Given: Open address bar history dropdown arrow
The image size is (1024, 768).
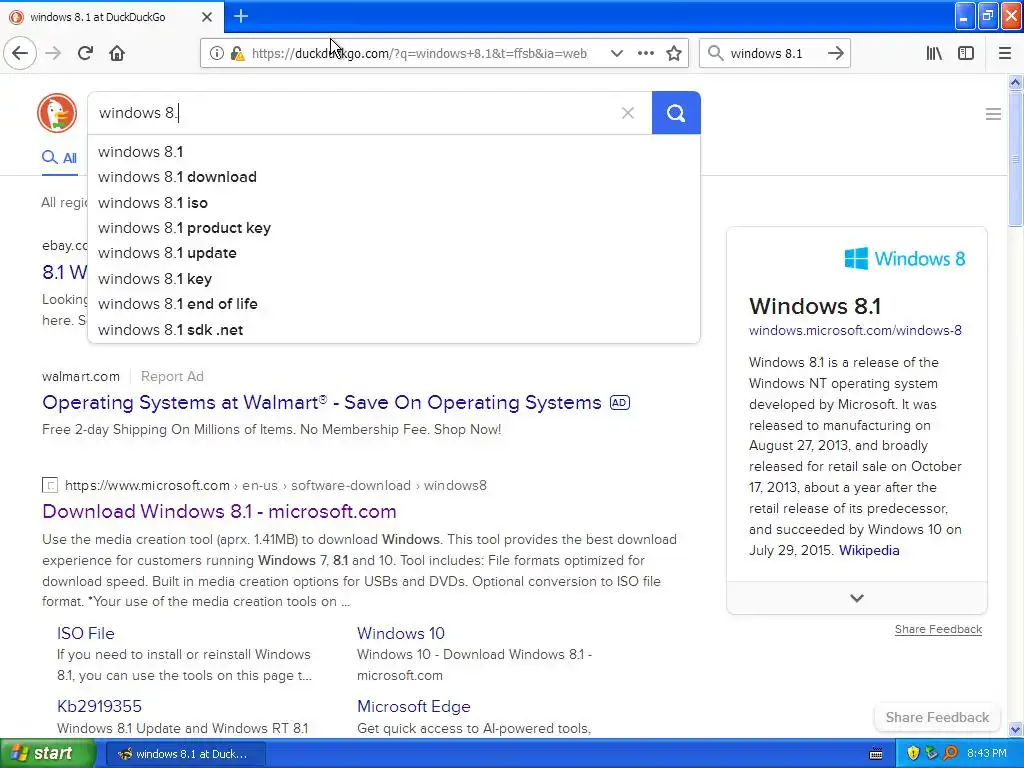Looking at the screenshot, I should point(616,54).
